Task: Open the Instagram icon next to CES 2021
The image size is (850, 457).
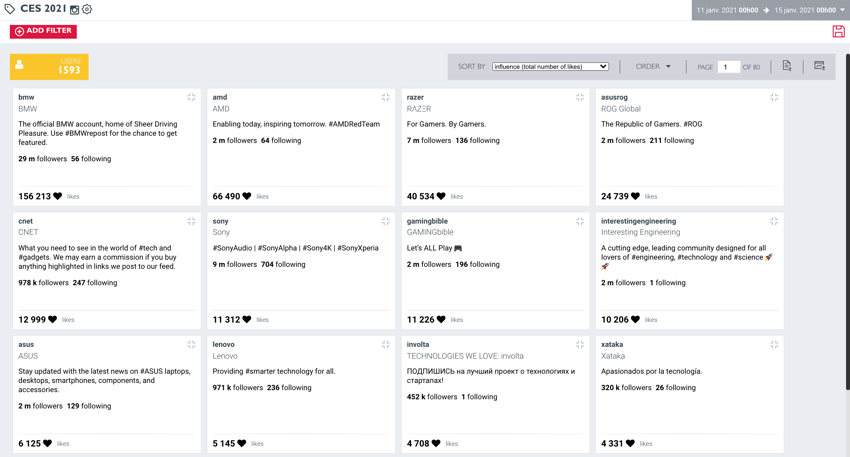Action: [74, 10]
